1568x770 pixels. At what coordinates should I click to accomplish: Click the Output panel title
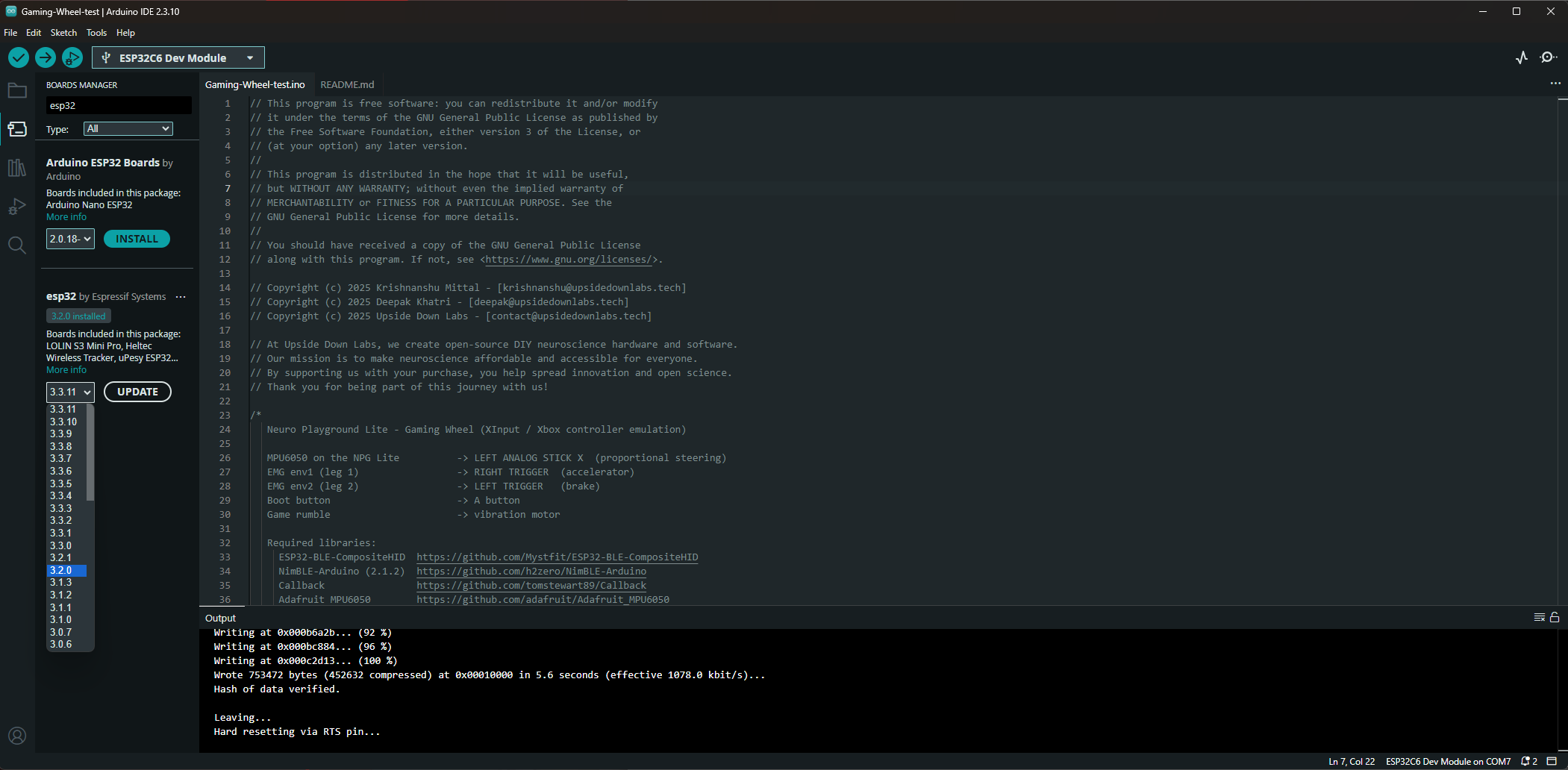tap(220, 618)
